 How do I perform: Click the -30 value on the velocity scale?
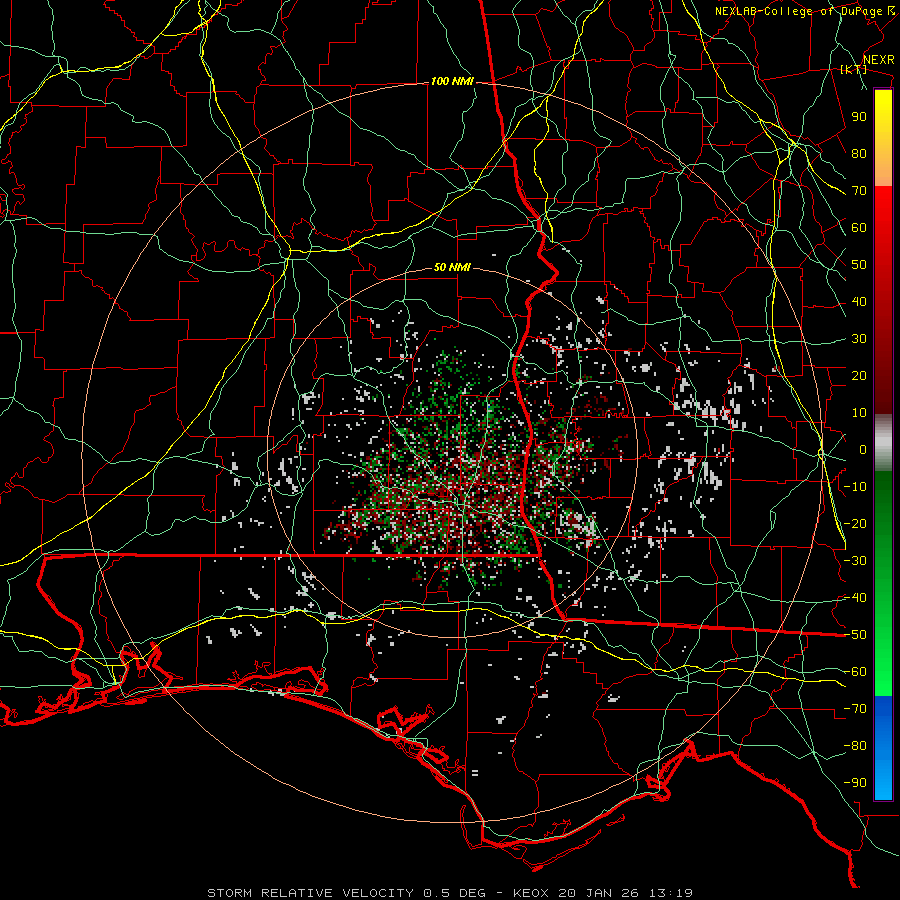(855, 561)
